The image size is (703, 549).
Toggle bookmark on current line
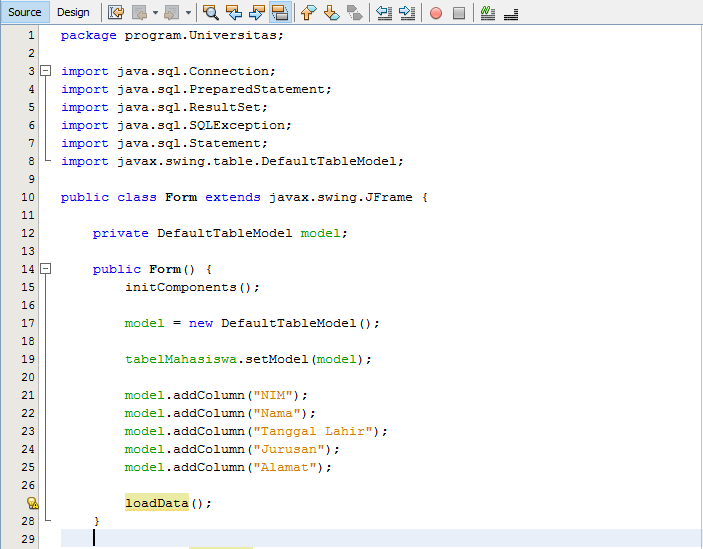[x=355, y=13]
